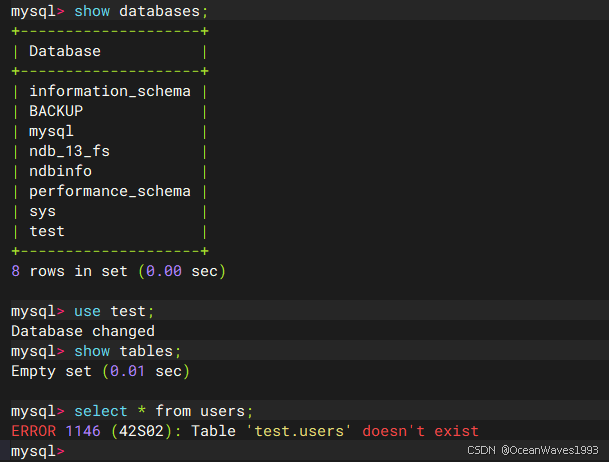Select the 'Database' column header

click(x=65, y=51)
